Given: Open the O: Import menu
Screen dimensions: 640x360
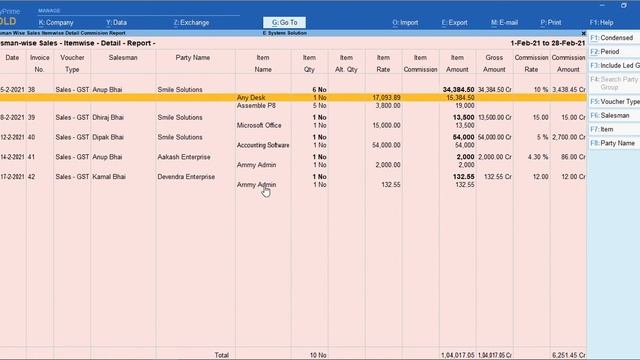Looking at the screenshot, I should coord(405,22).
